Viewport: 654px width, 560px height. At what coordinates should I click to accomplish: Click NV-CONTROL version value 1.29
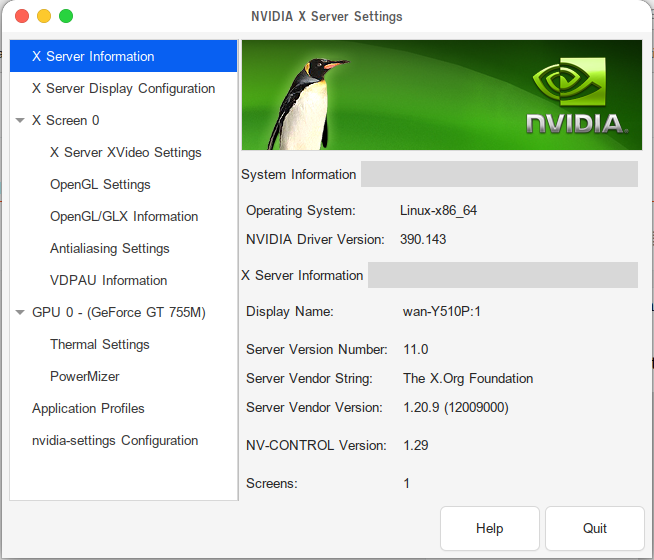tap(416, 445)
